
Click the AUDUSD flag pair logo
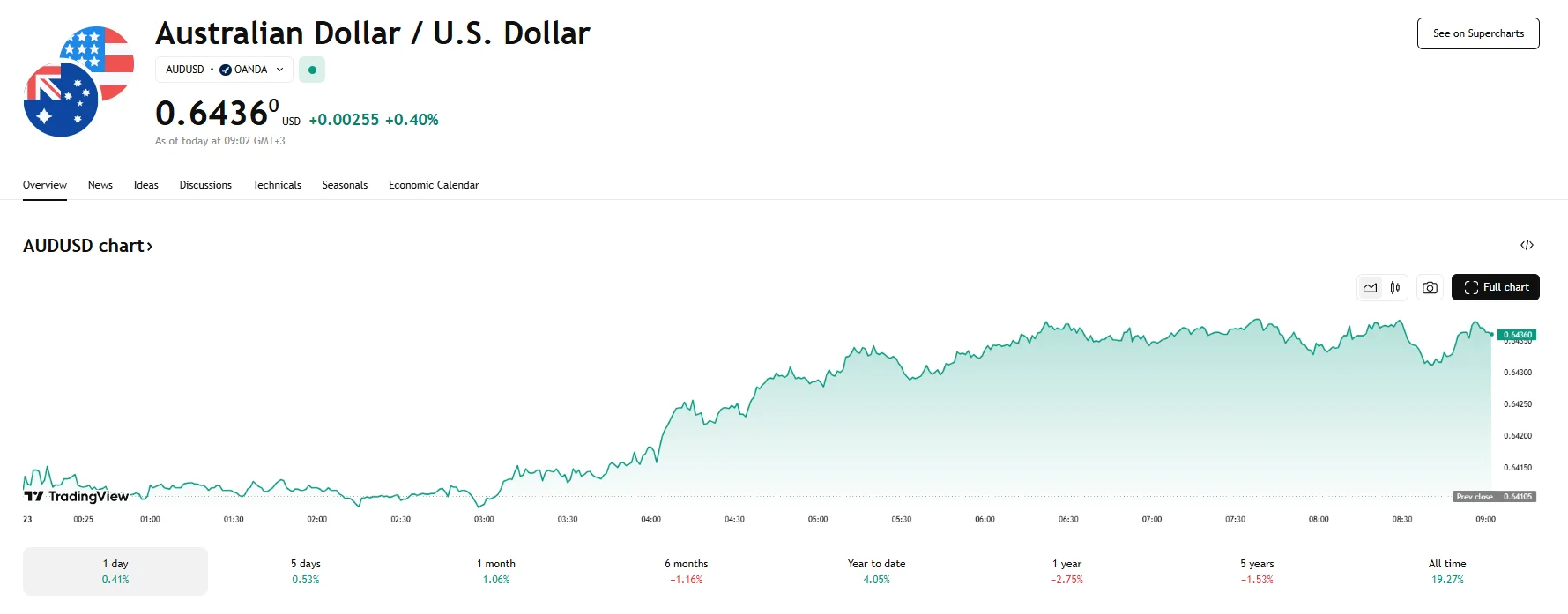78,82
